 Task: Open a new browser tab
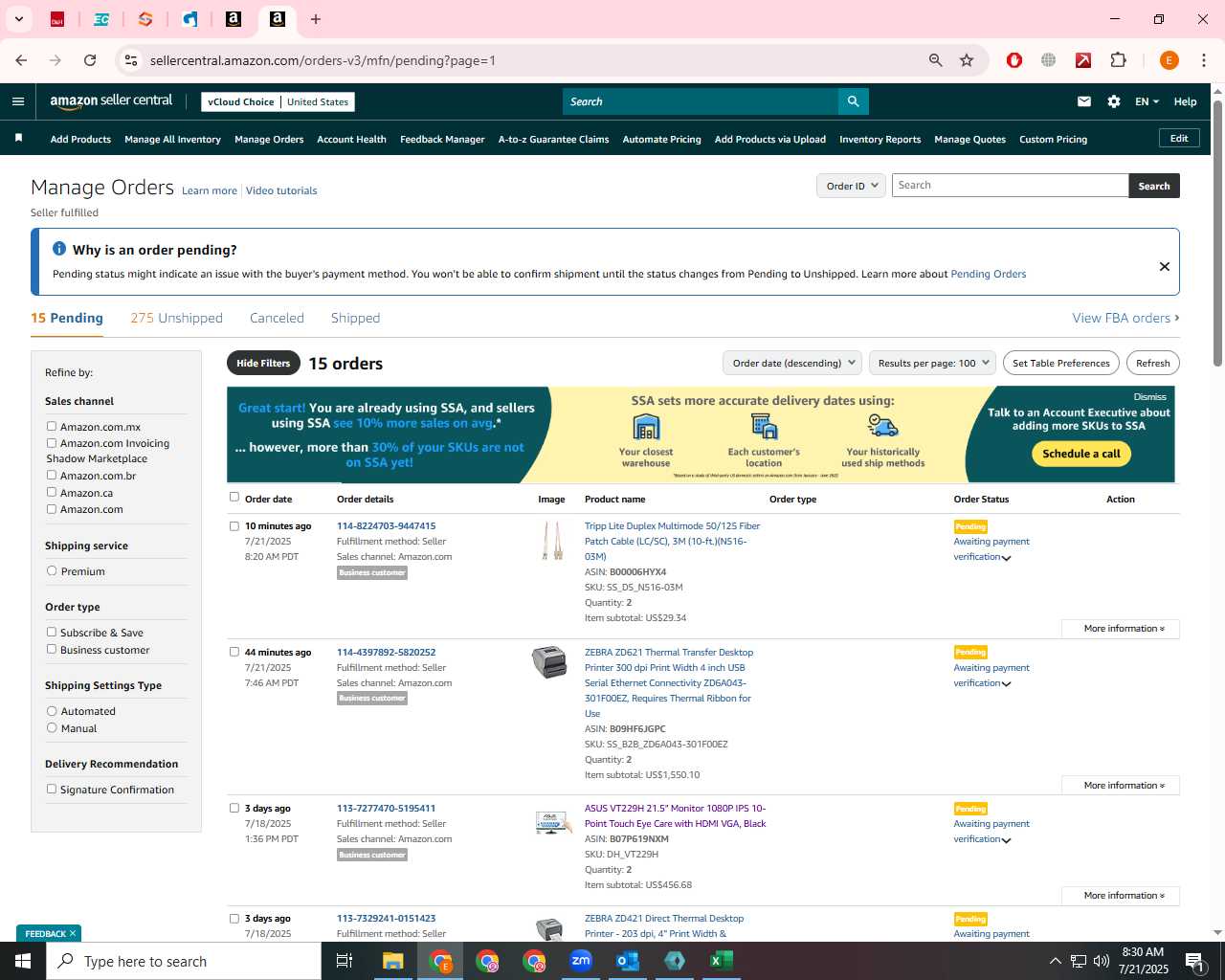pos(316,19)
